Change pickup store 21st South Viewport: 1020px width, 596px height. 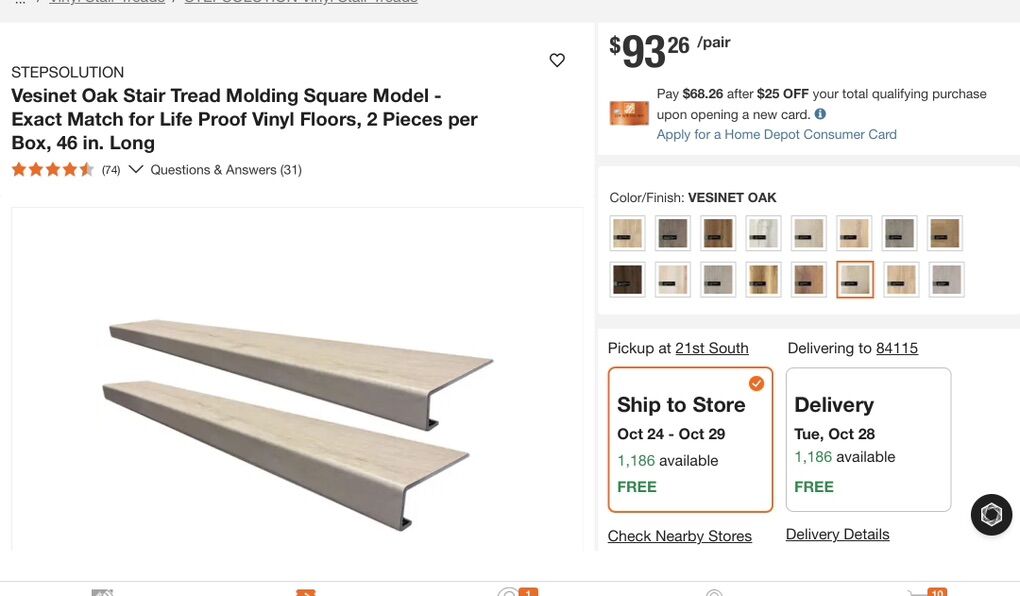(x=711, y=348)
